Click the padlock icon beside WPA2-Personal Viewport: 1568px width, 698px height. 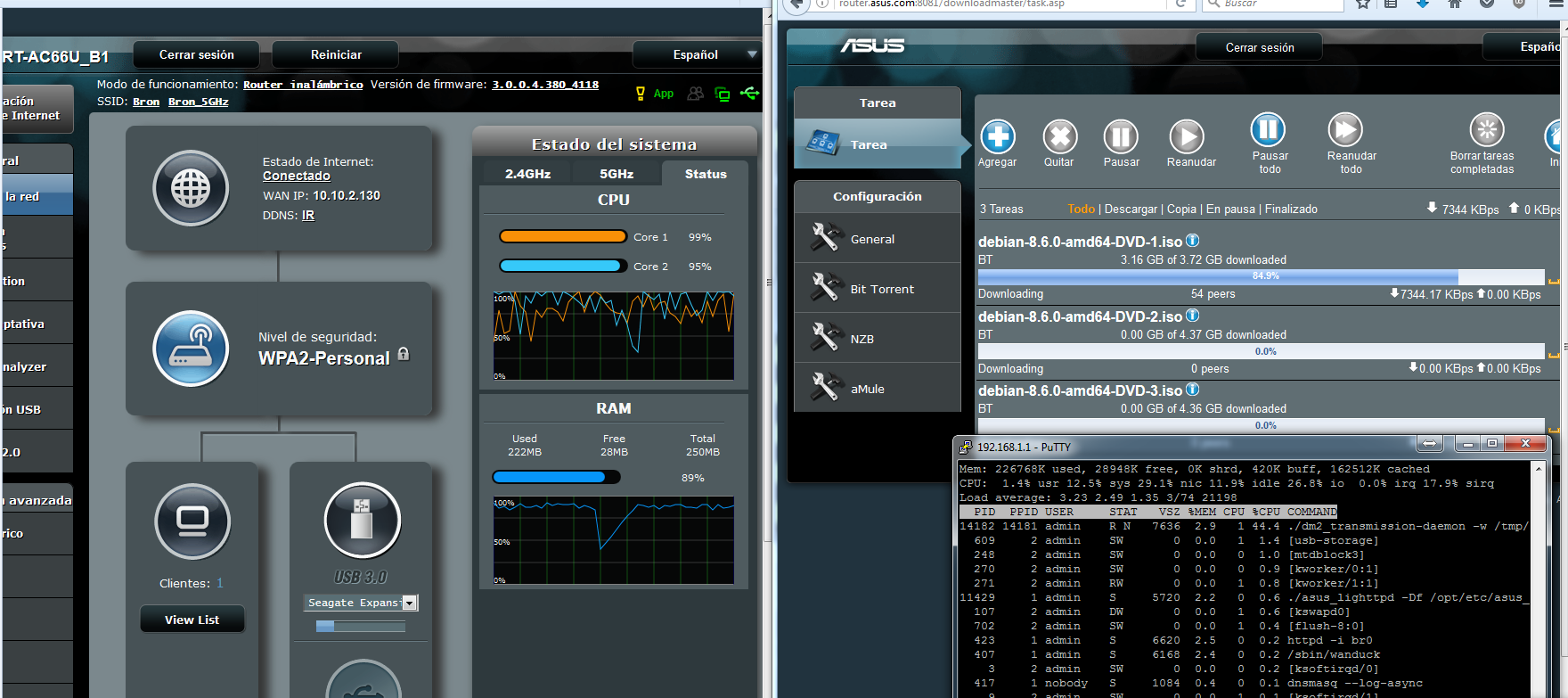404,354
